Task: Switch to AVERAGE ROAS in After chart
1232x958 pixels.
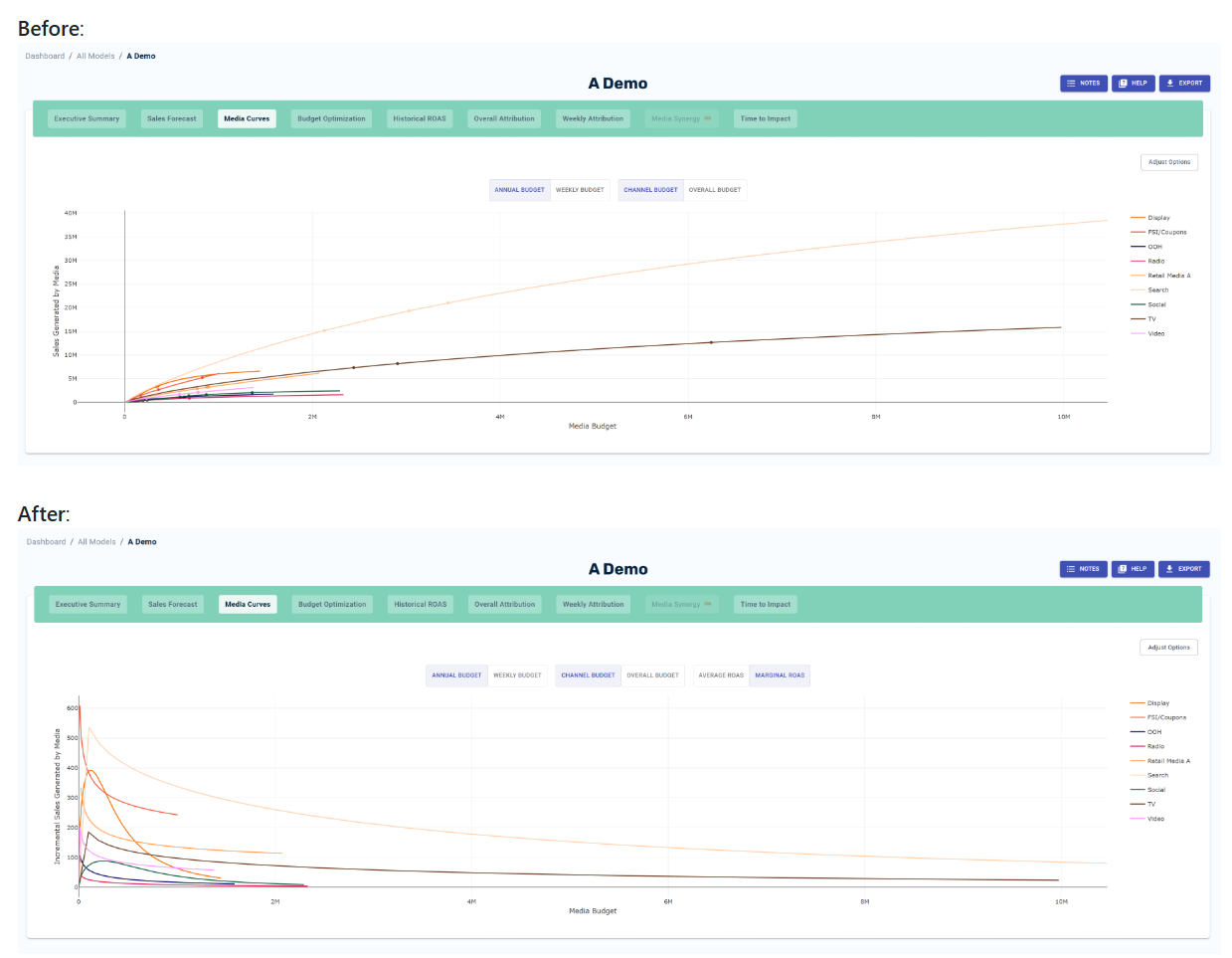Action: pyautogui.click(x=721, y=675)
